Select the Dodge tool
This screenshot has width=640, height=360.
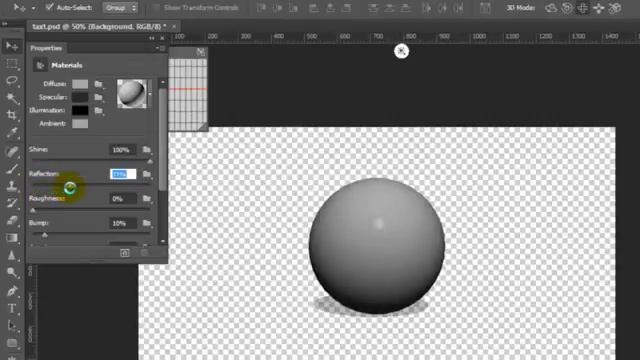point(12,273)
